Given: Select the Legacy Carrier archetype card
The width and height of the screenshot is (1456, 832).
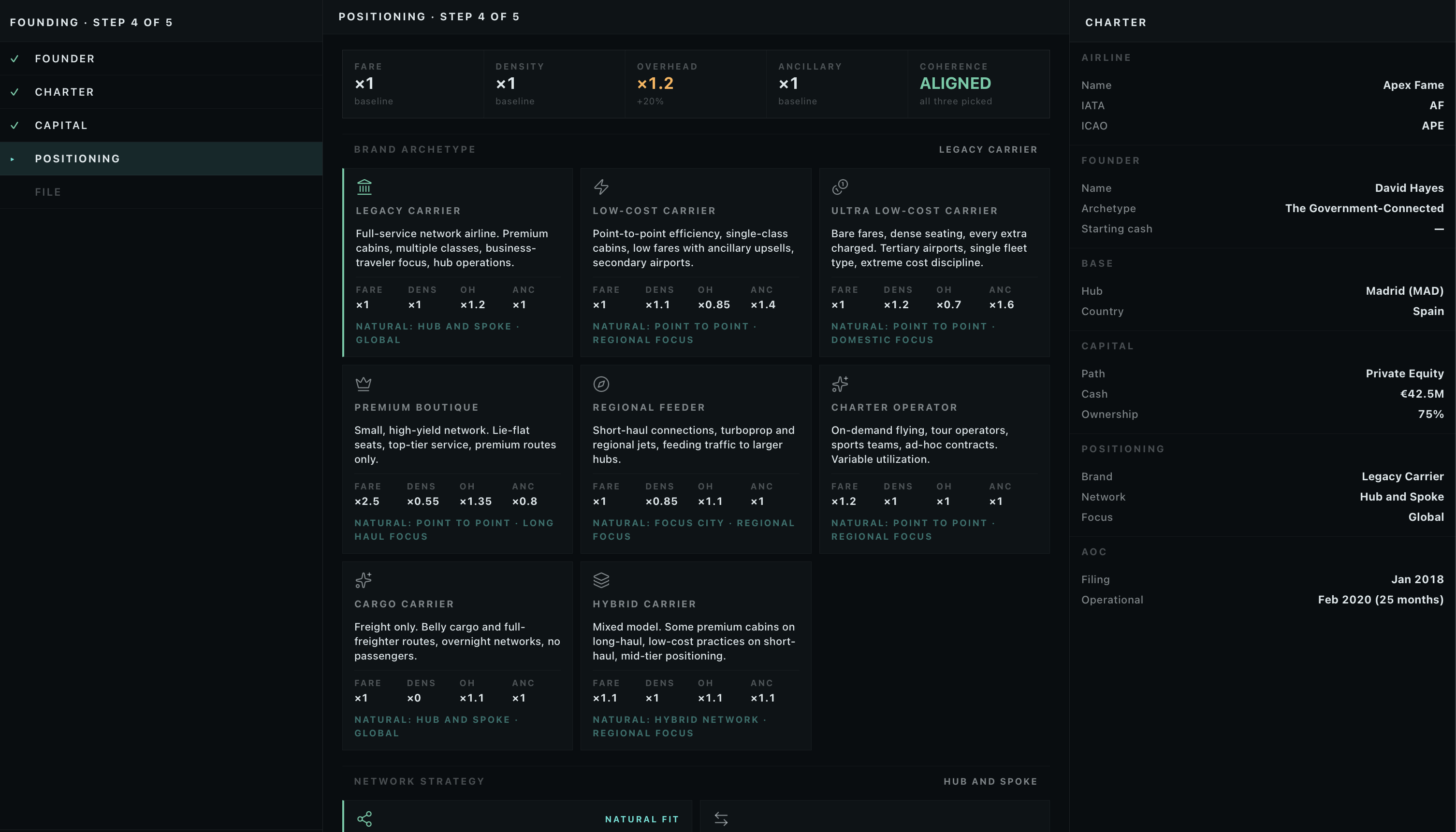Looking at the screenshot, I should [457, 262].
